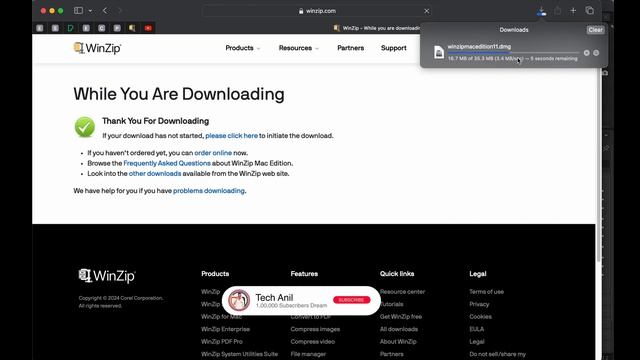
Task: Open WinZip System Utilities Suite link
Action: pos(240,354)
